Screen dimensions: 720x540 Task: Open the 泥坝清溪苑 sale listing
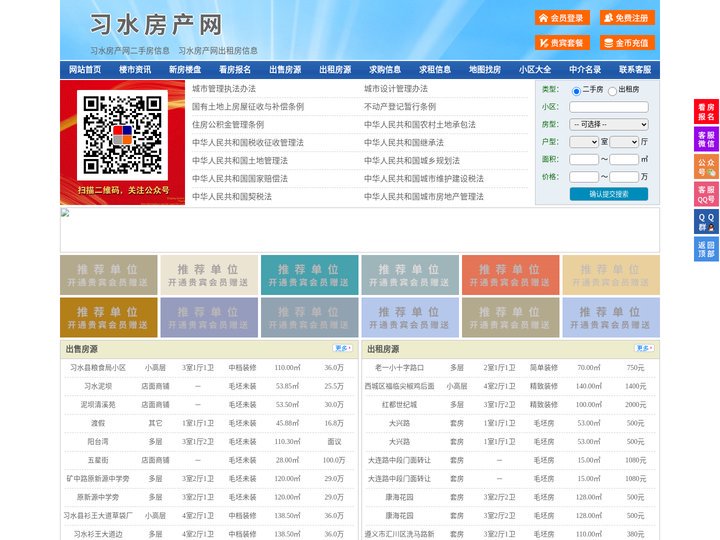[x=98, y=405]
